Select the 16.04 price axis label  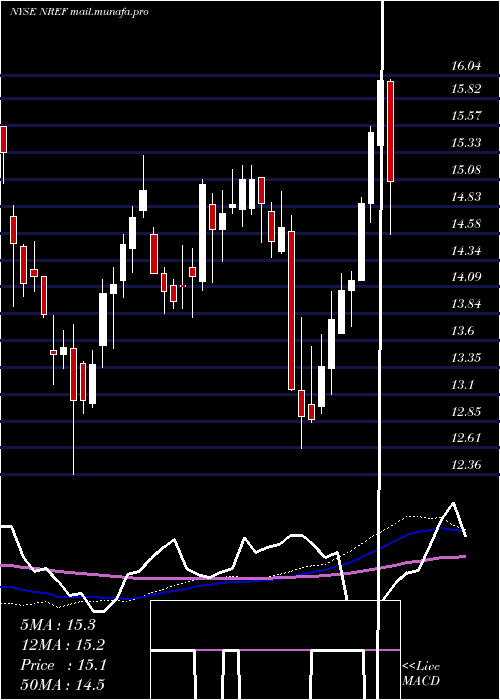[466, 66]
